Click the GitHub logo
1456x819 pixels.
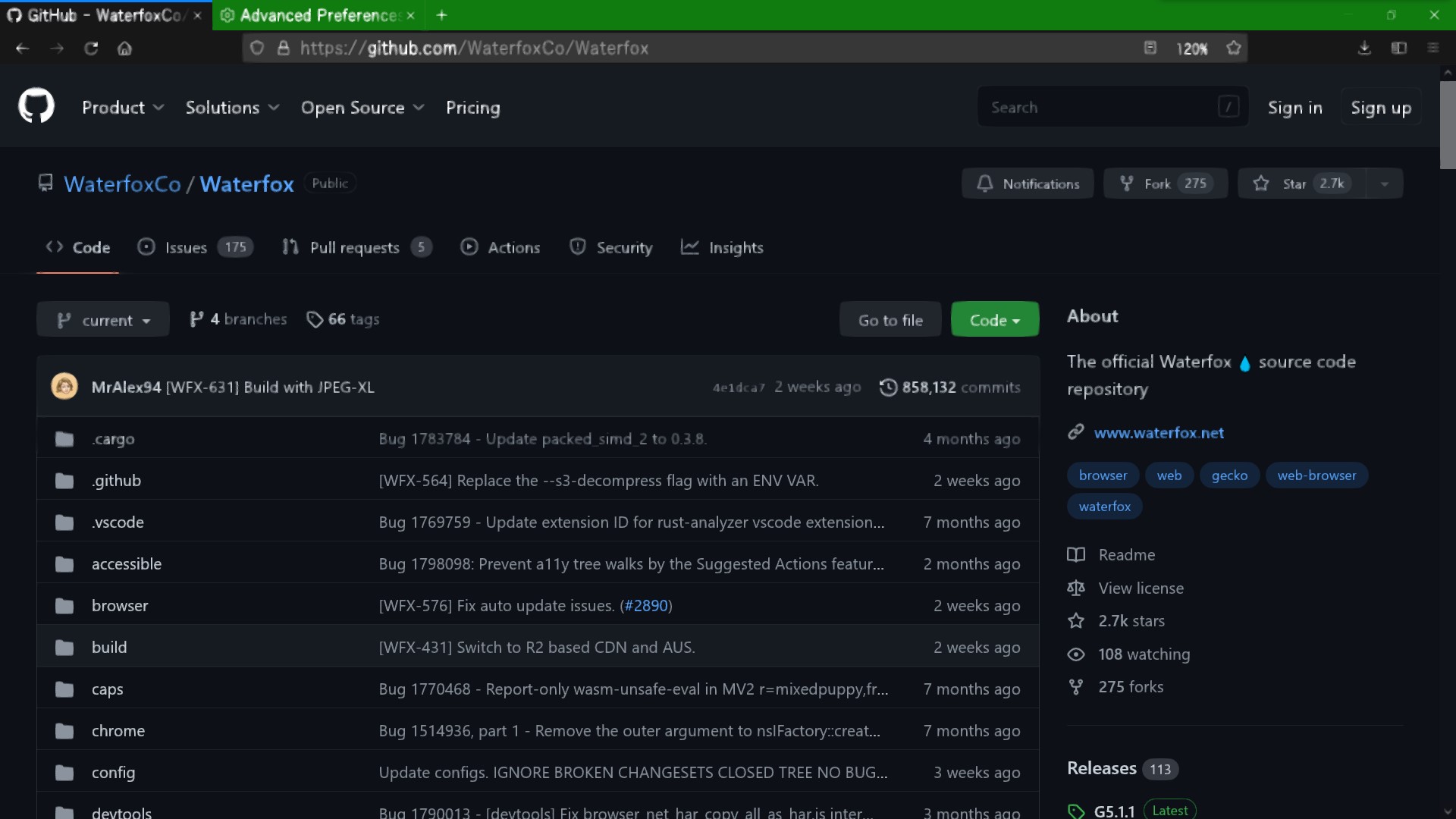[36, 106]
